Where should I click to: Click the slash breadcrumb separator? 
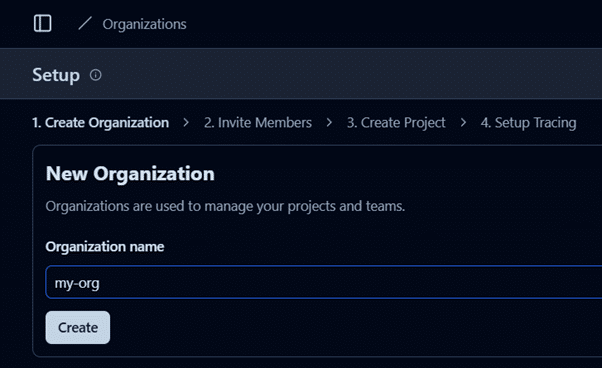tap(85, 23)
